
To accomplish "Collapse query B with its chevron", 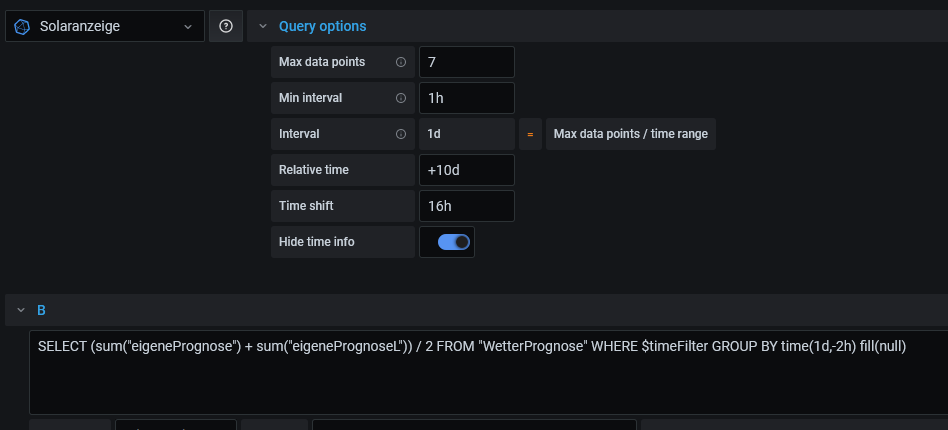I will point(21,310).
